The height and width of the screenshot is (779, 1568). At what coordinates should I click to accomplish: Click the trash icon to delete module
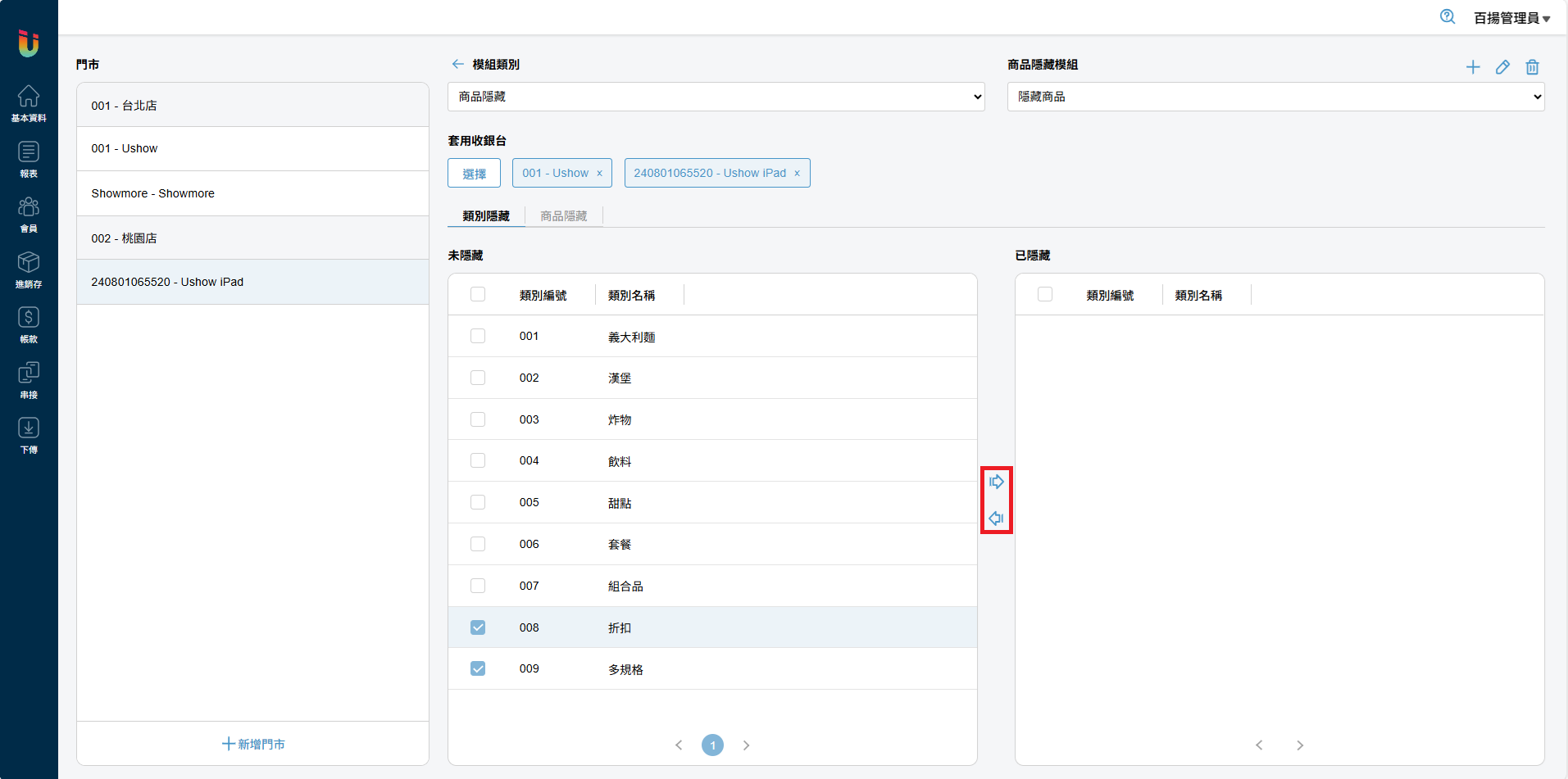pyautogui.click(x=1532, y=67)
